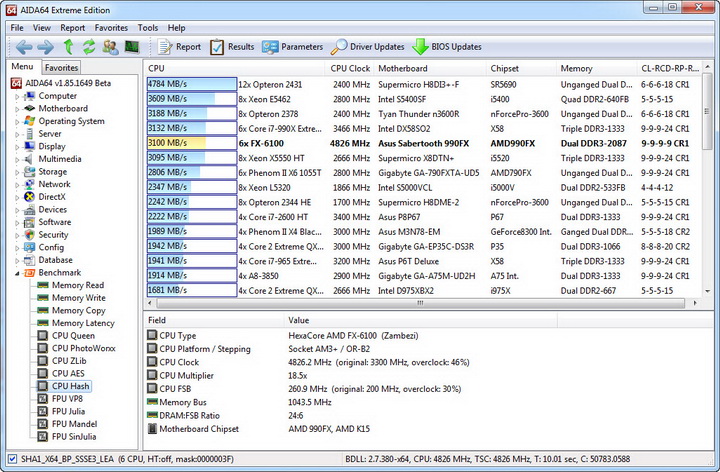
Task: Click the 1681 MB/s result bar
Action: pos(191,290)
